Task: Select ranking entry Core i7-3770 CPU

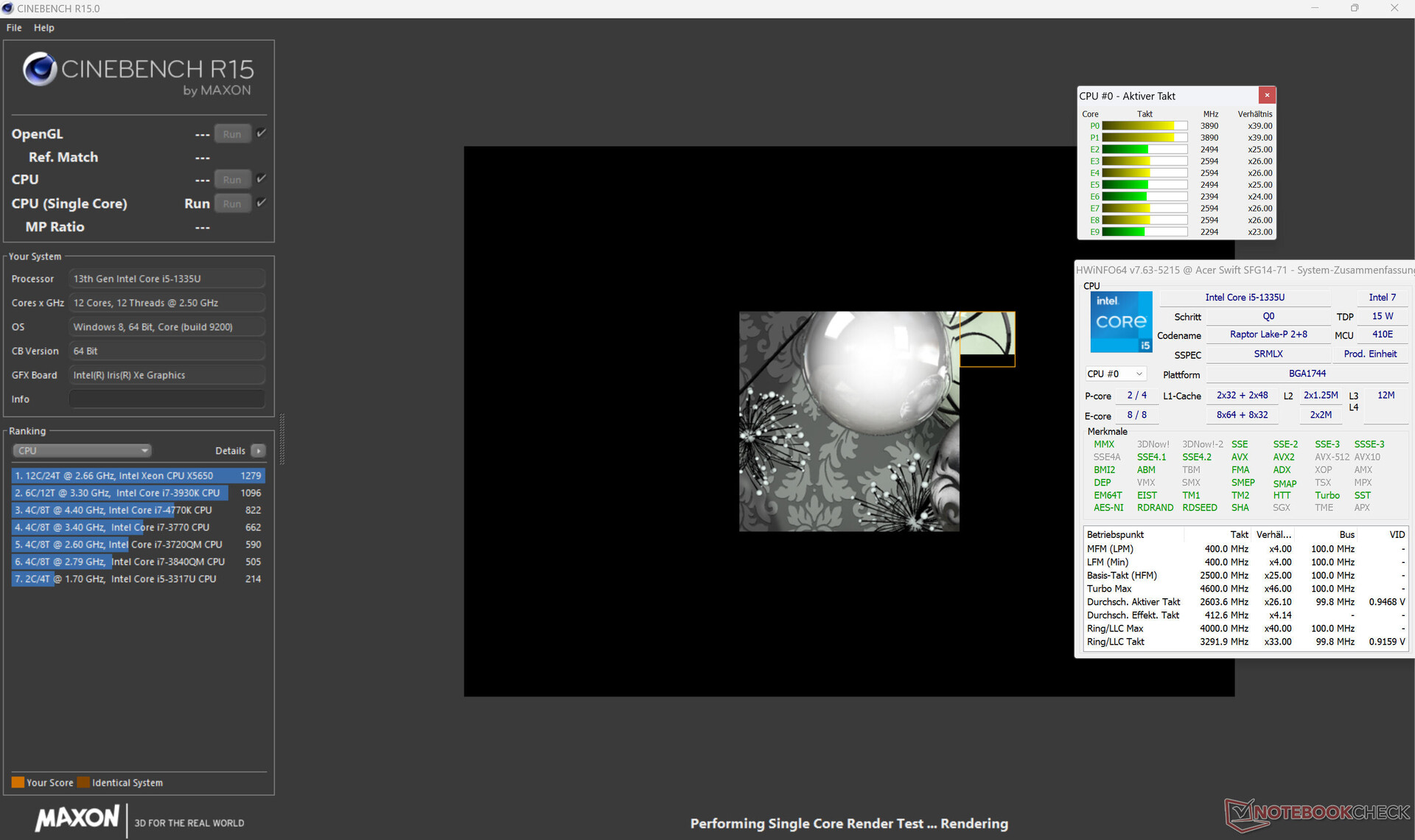Action: pos(138,528)
